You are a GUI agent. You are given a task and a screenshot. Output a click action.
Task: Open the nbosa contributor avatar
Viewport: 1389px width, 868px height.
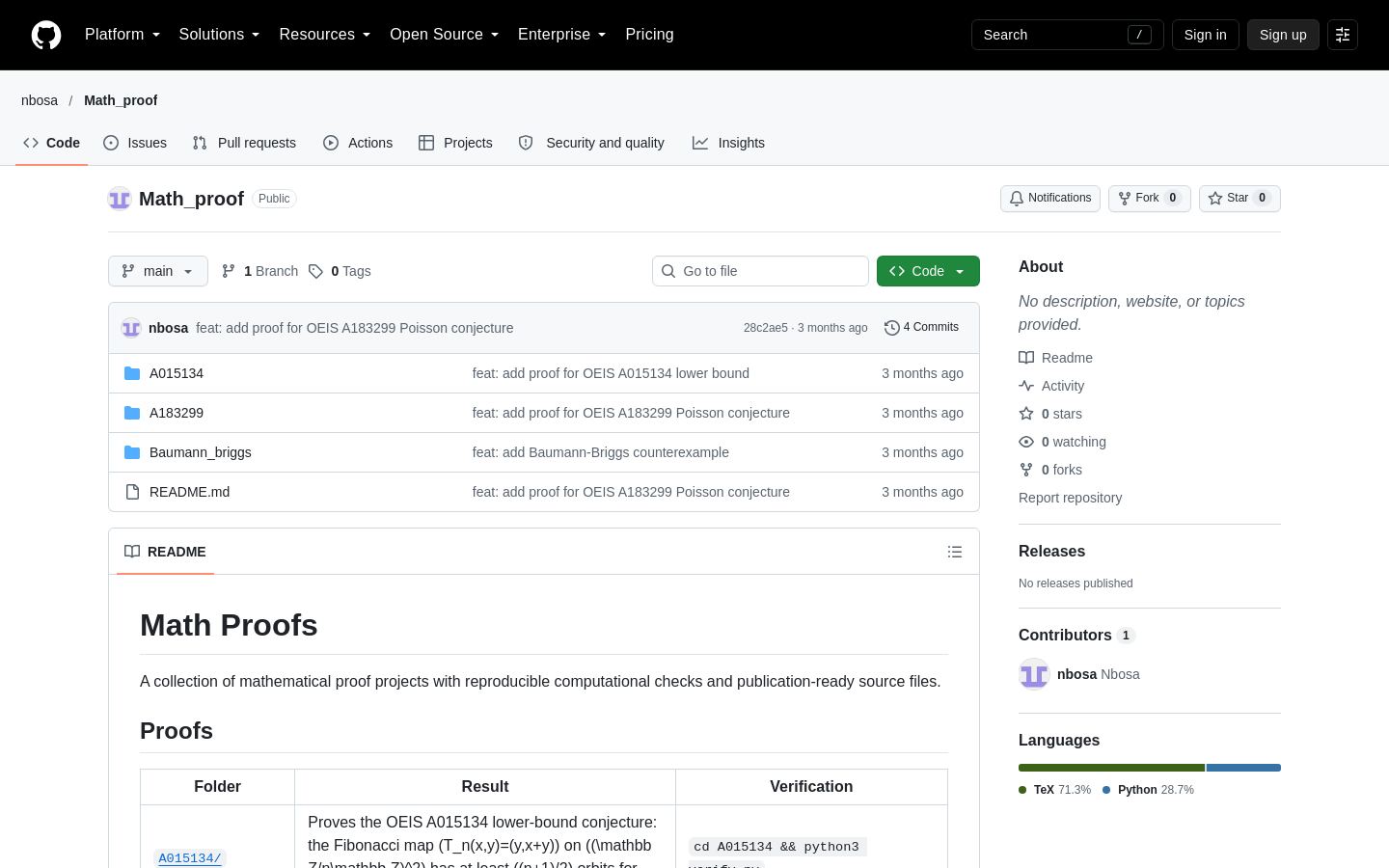tap(1034, 674)
